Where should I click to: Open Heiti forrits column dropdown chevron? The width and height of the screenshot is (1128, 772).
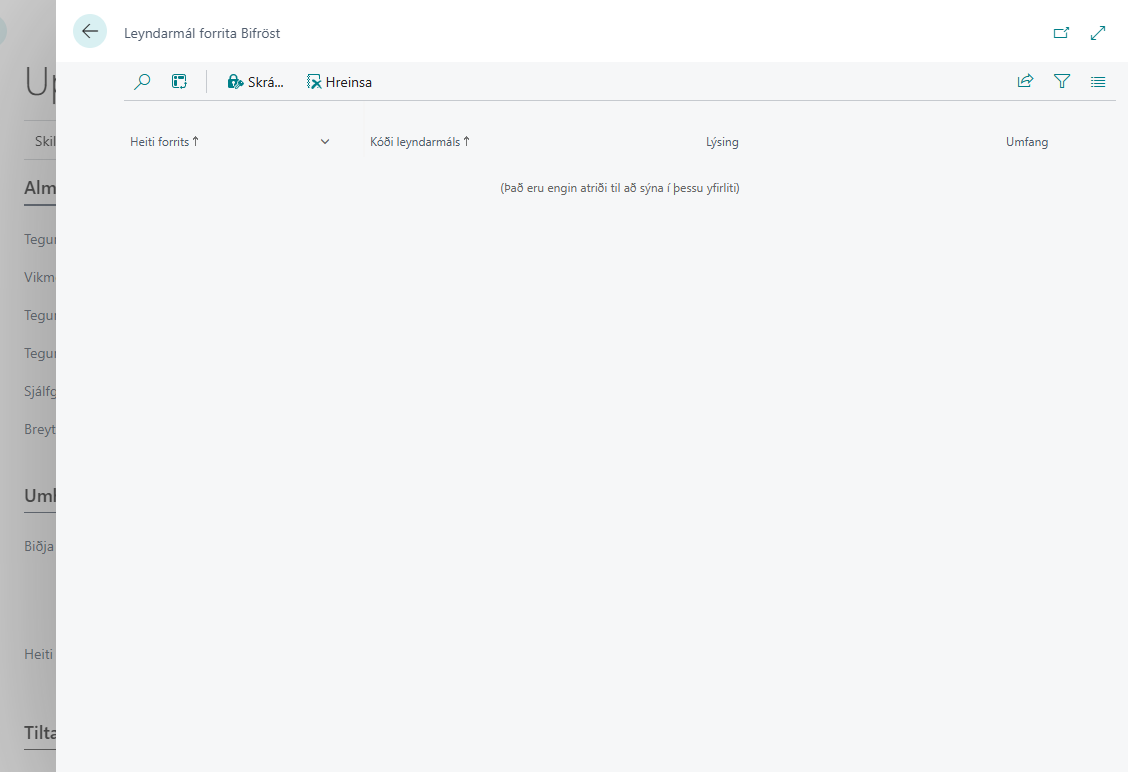(325, 142)
